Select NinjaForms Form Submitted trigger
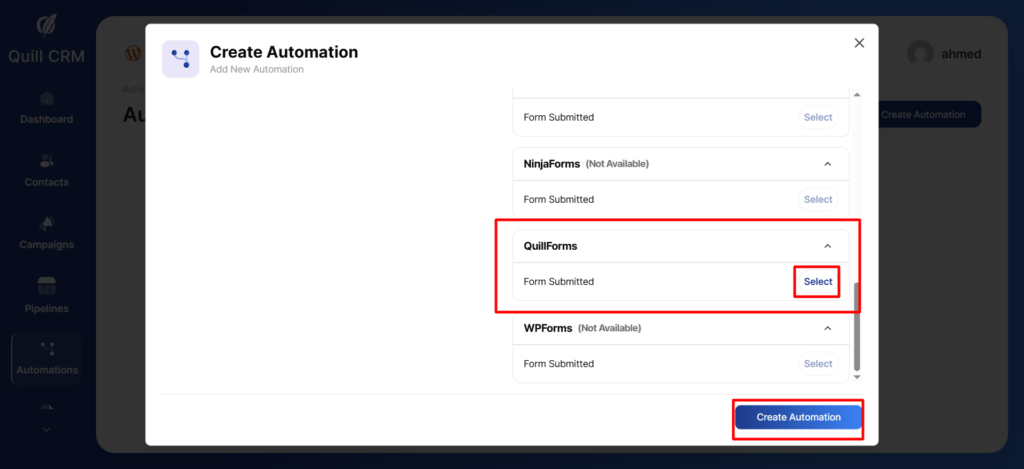This screenshot has width=1024, height=469. pyautogui.click(x=817, y=200)
